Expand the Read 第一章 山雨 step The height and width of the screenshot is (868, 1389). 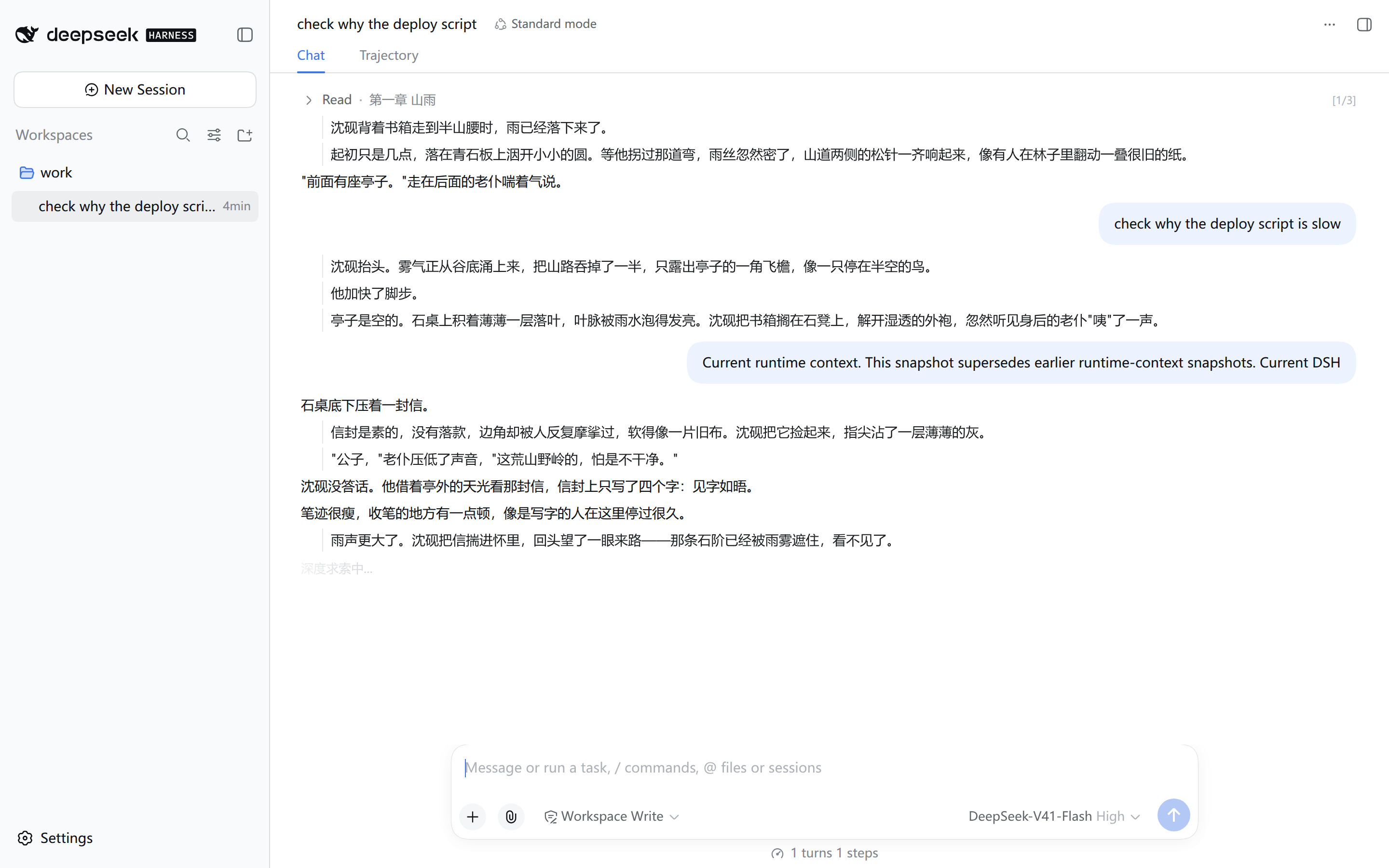(x=309, y=100)
